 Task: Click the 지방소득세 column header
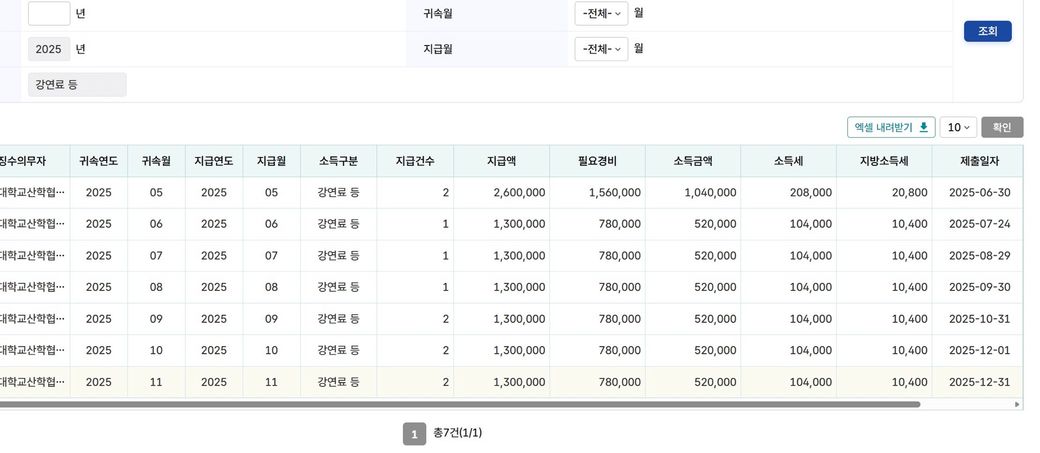(884, 161)
